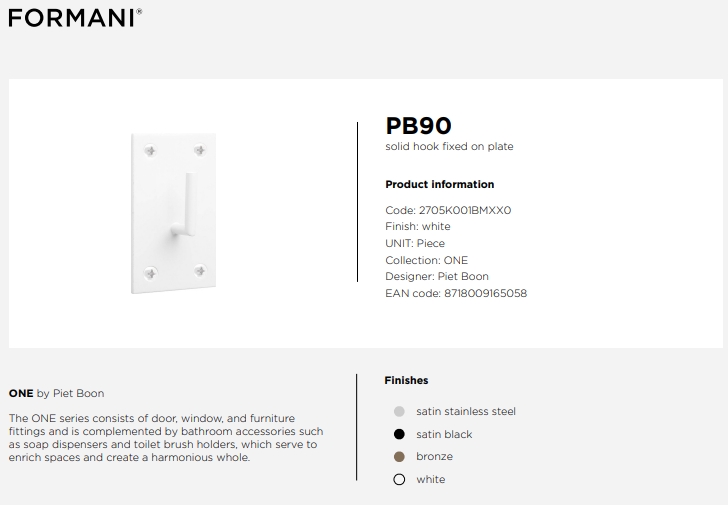
Task: Click the product code 2705K001BMXX0
Action: 465,210
